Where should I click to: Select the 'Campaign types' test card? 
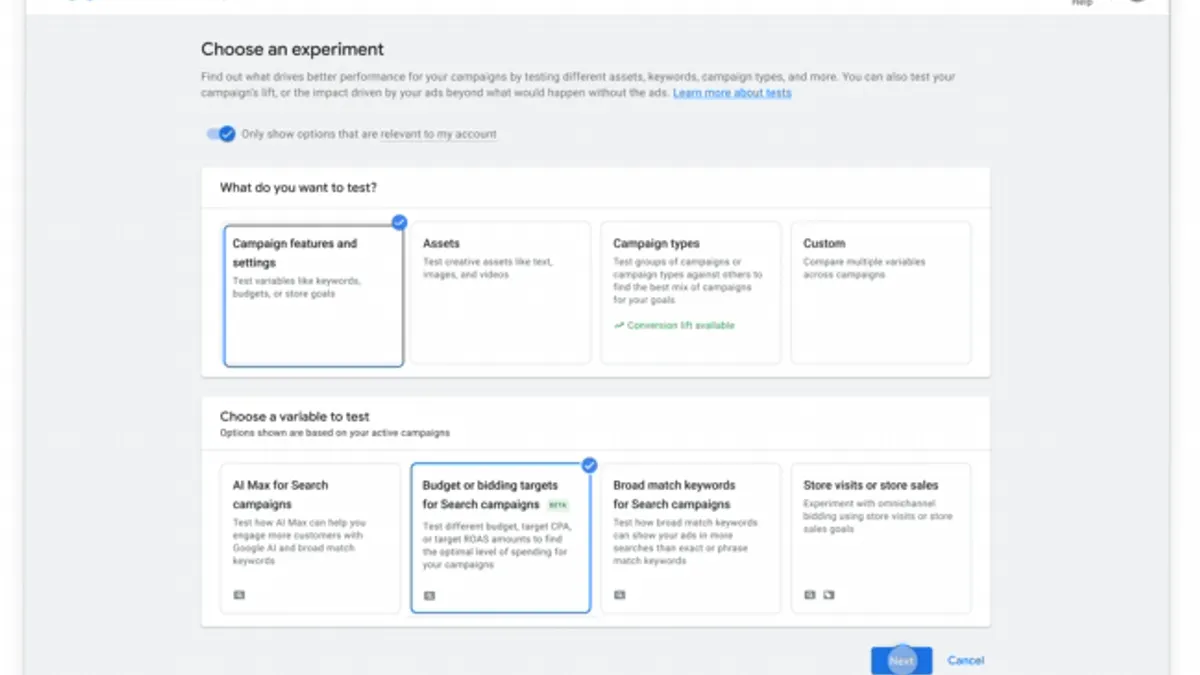coord(690,292)
